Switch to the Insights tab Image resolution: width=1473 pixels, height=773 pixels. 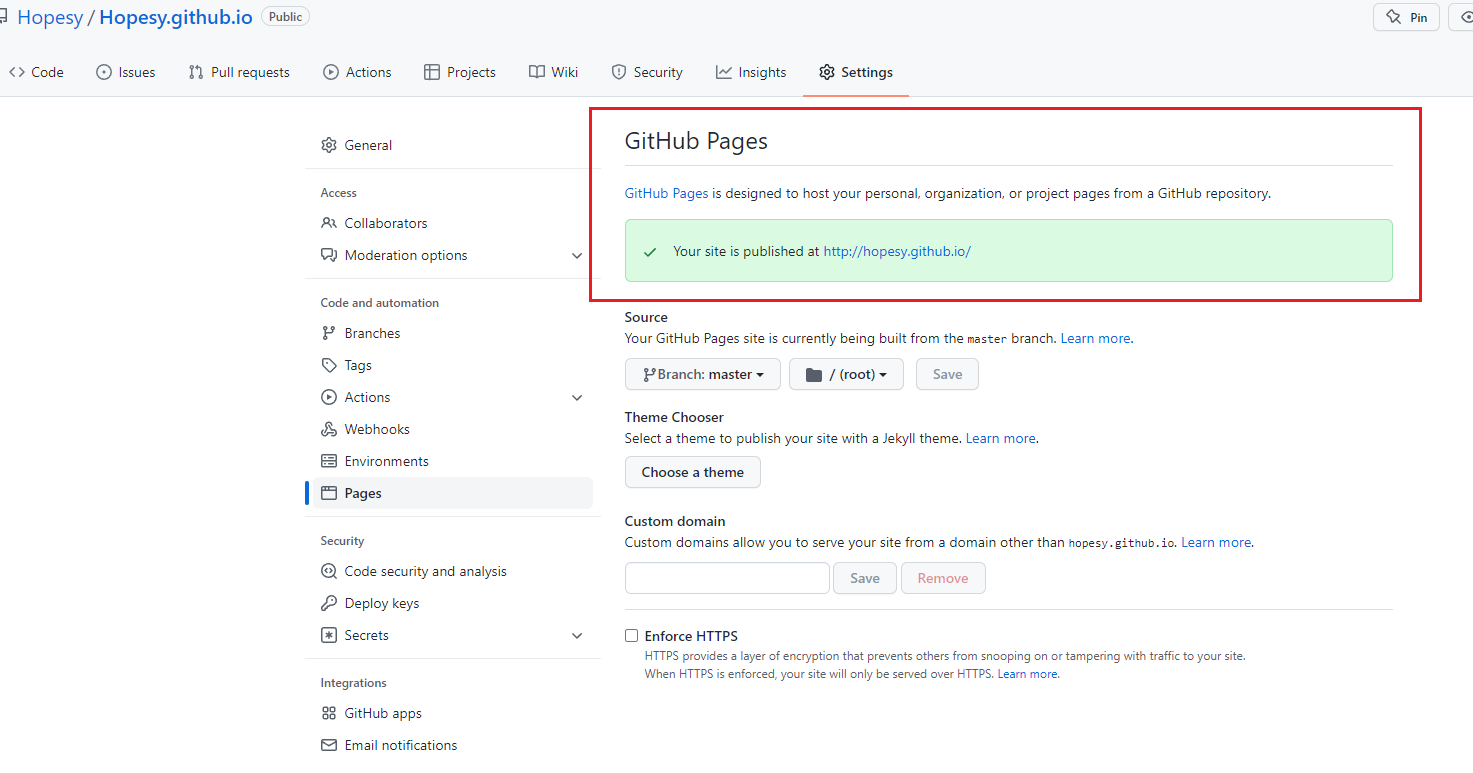tap(751, 72)
